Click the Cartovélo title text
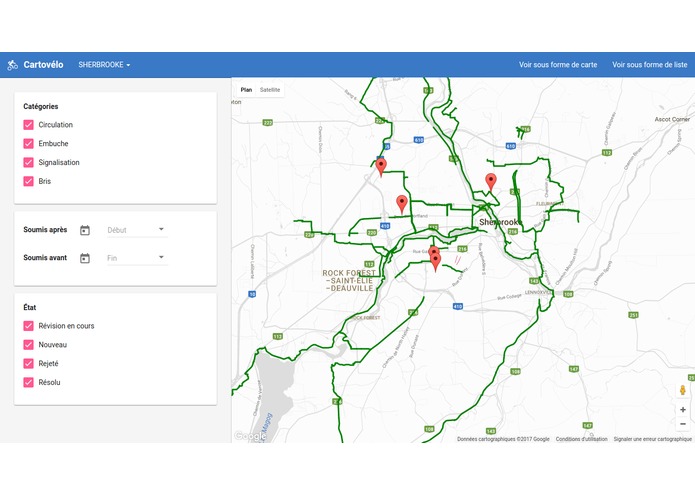Viewport: 695px width, 494px height. pos(43,65)
